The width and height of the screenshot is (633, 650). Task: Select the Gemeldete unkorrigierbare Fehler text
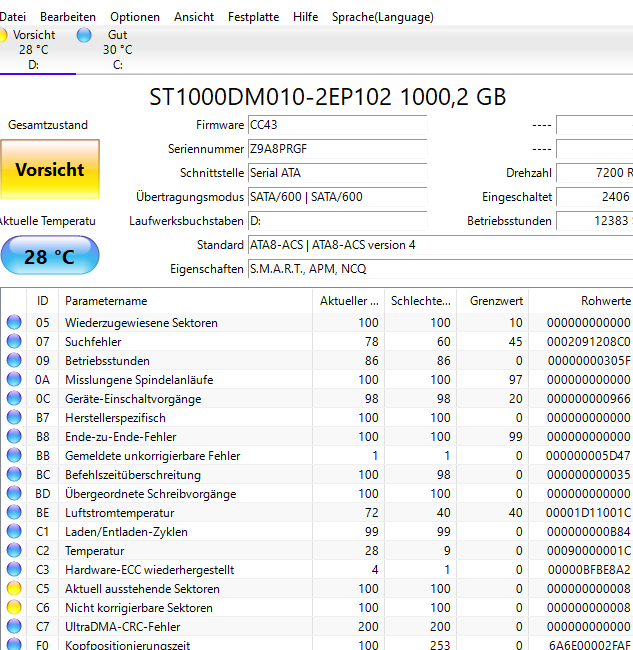[153, 456]
